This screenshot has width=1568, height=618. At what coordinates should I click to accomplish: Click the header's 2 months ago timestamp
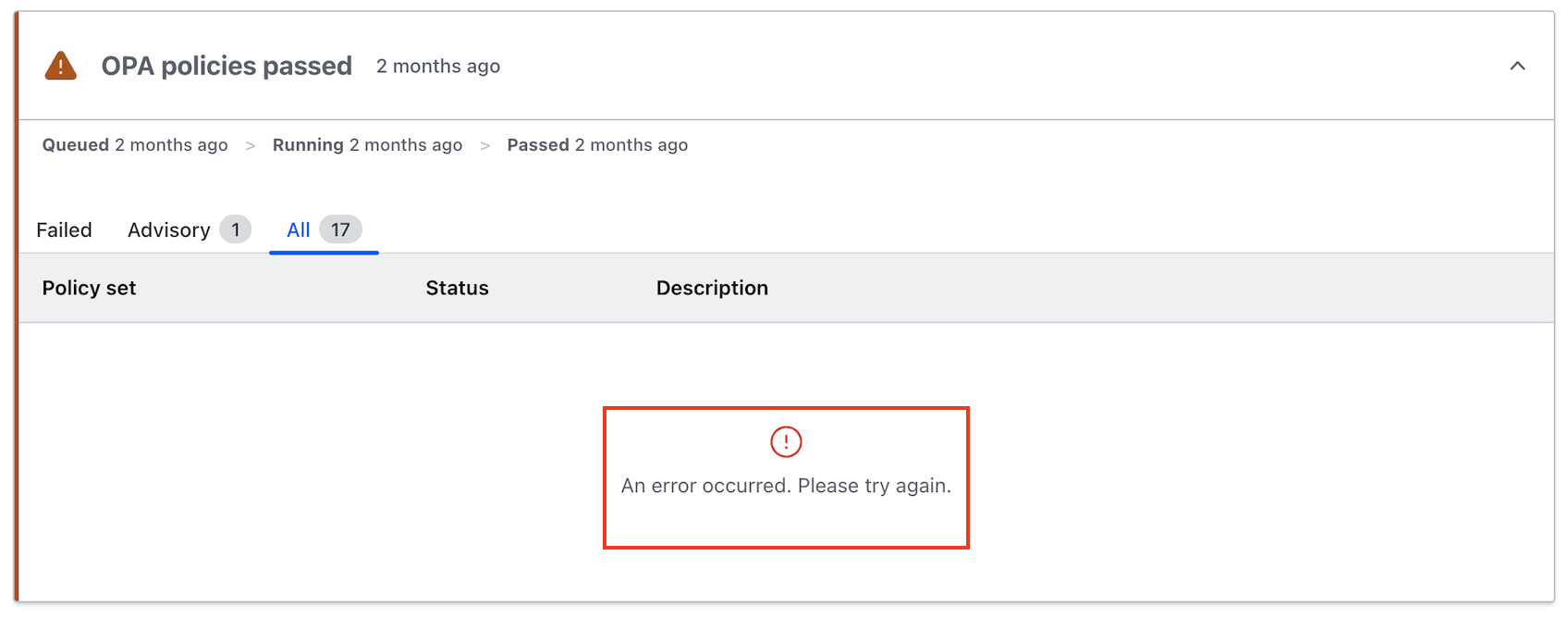click(x=438, y=67)
